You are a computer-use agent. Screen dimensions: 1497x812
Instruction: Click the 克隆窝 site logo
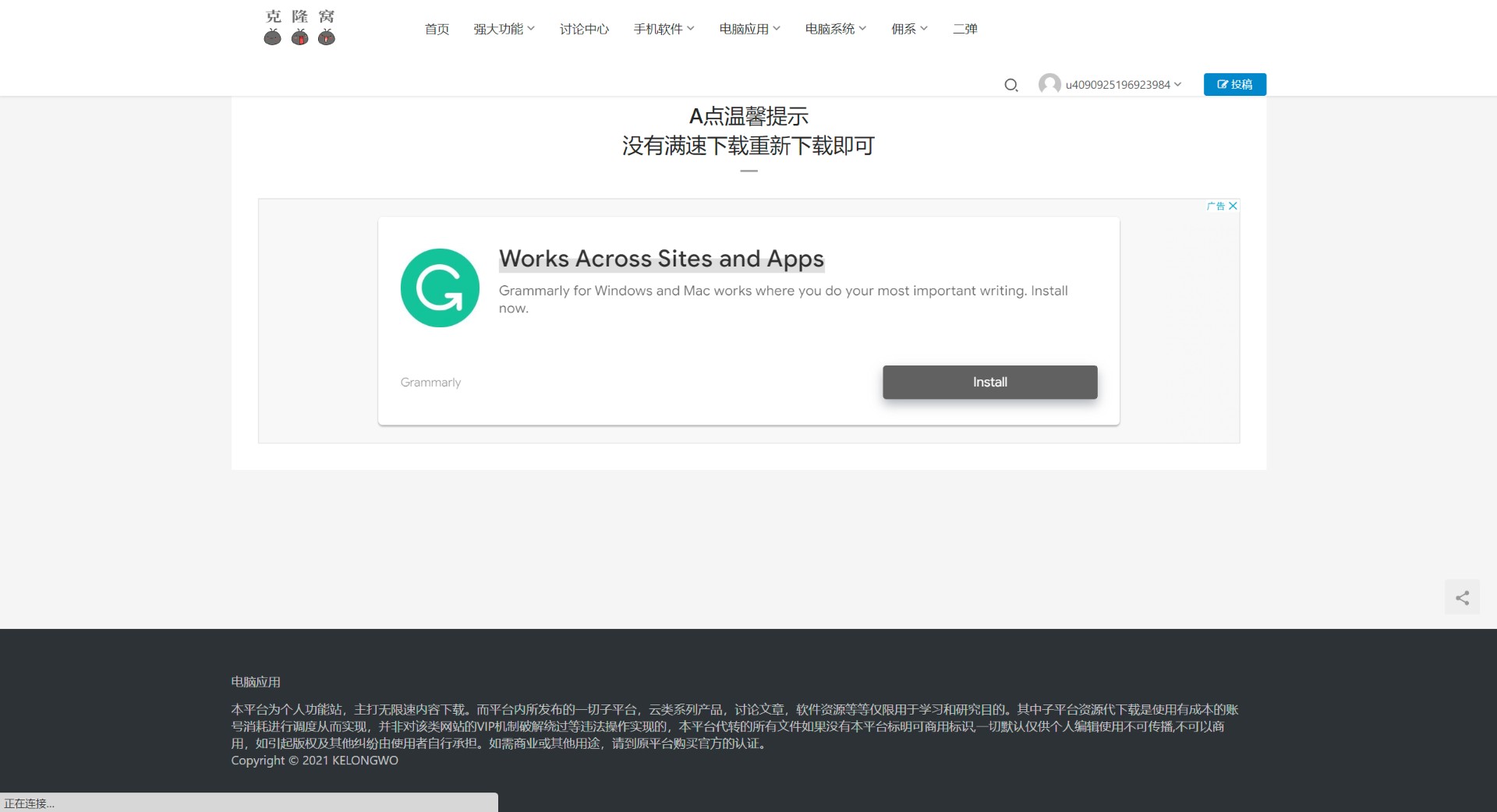299,27
